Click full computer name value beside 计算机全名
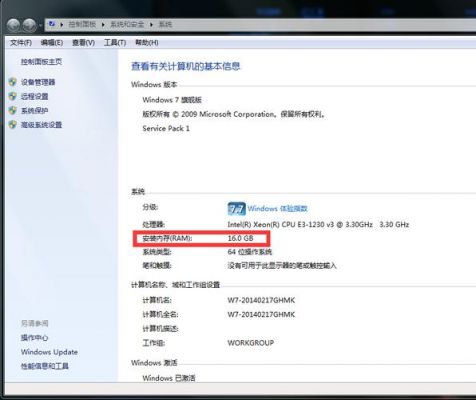 261,314
